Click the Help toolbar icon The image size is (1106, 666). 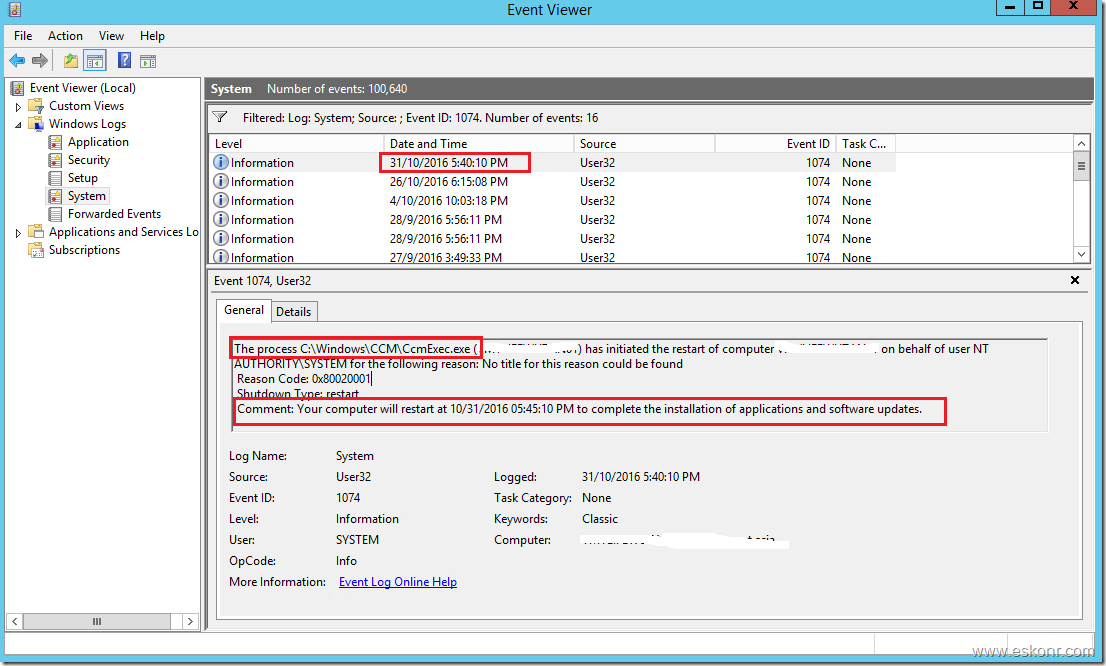coord(124,60)
